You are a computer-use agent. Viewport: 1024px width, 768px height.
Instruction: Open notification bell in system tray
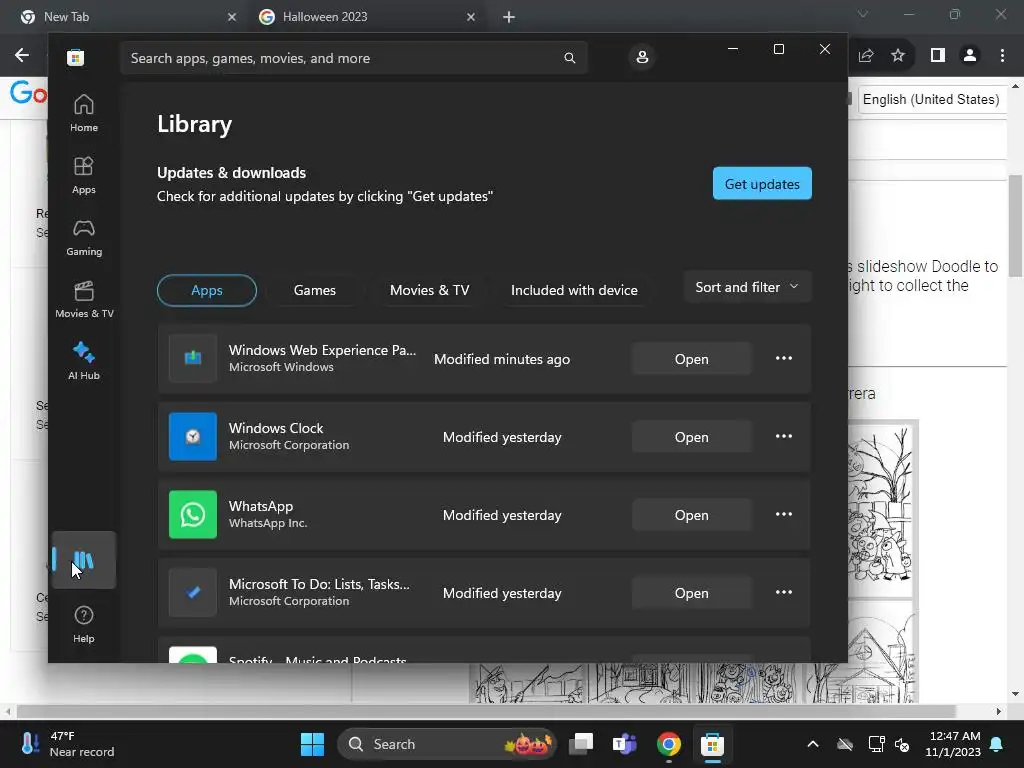click(997, 744)
